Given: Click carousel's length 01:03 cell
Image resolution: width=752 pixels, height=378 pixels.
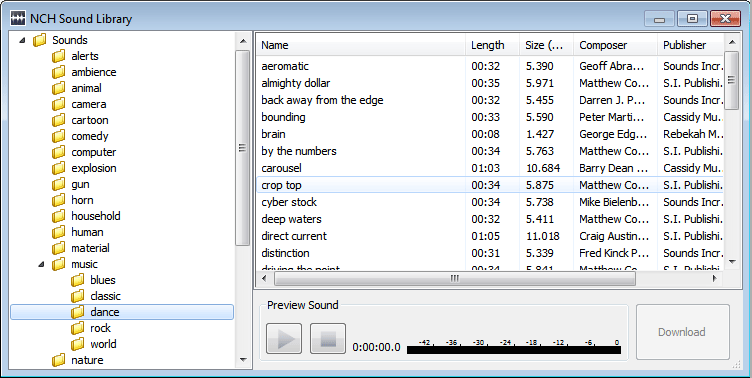Looking at the screenshot, I should (485, 168).
